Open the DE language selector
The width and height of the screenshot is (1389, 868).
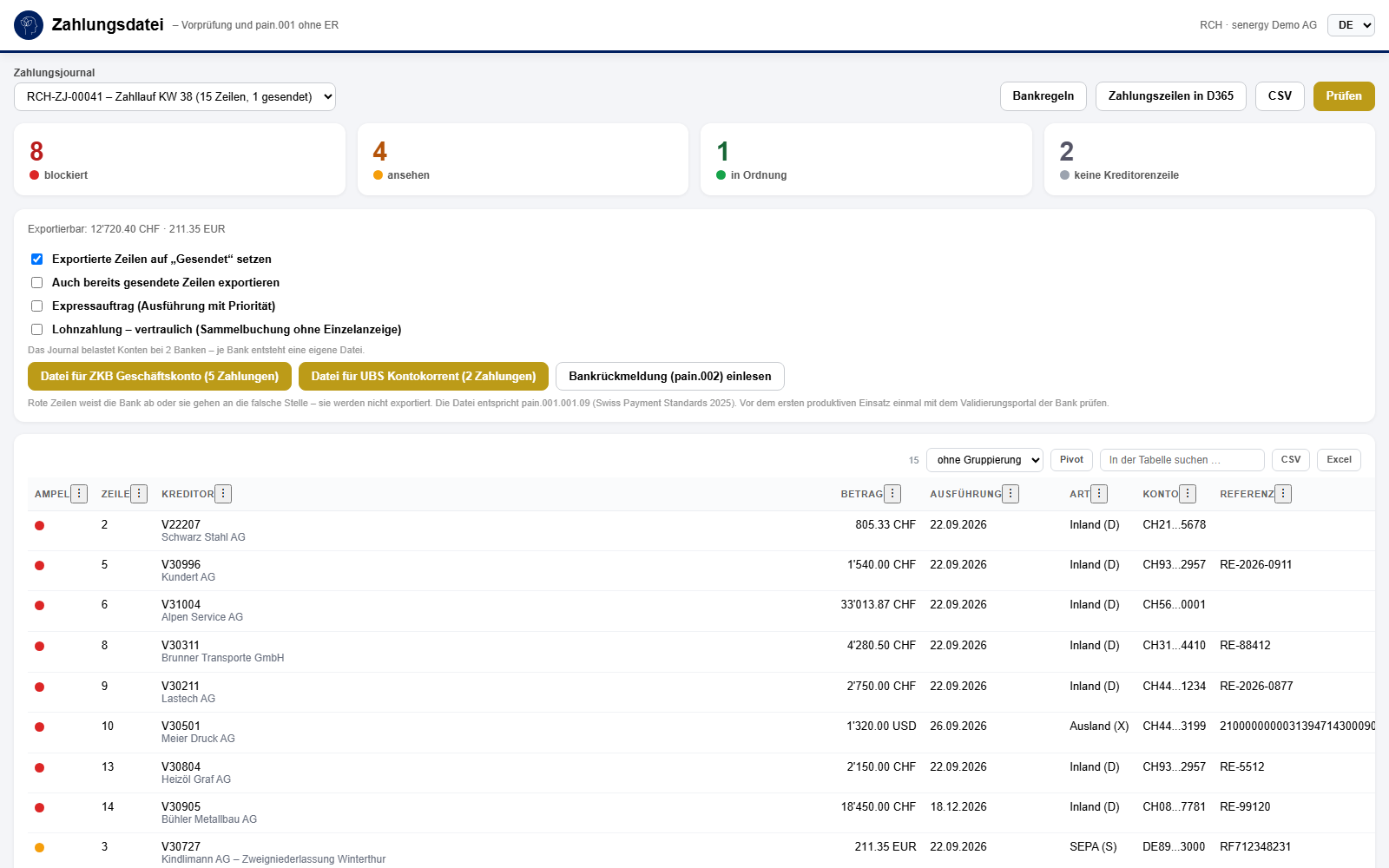tap(1351, 25)
